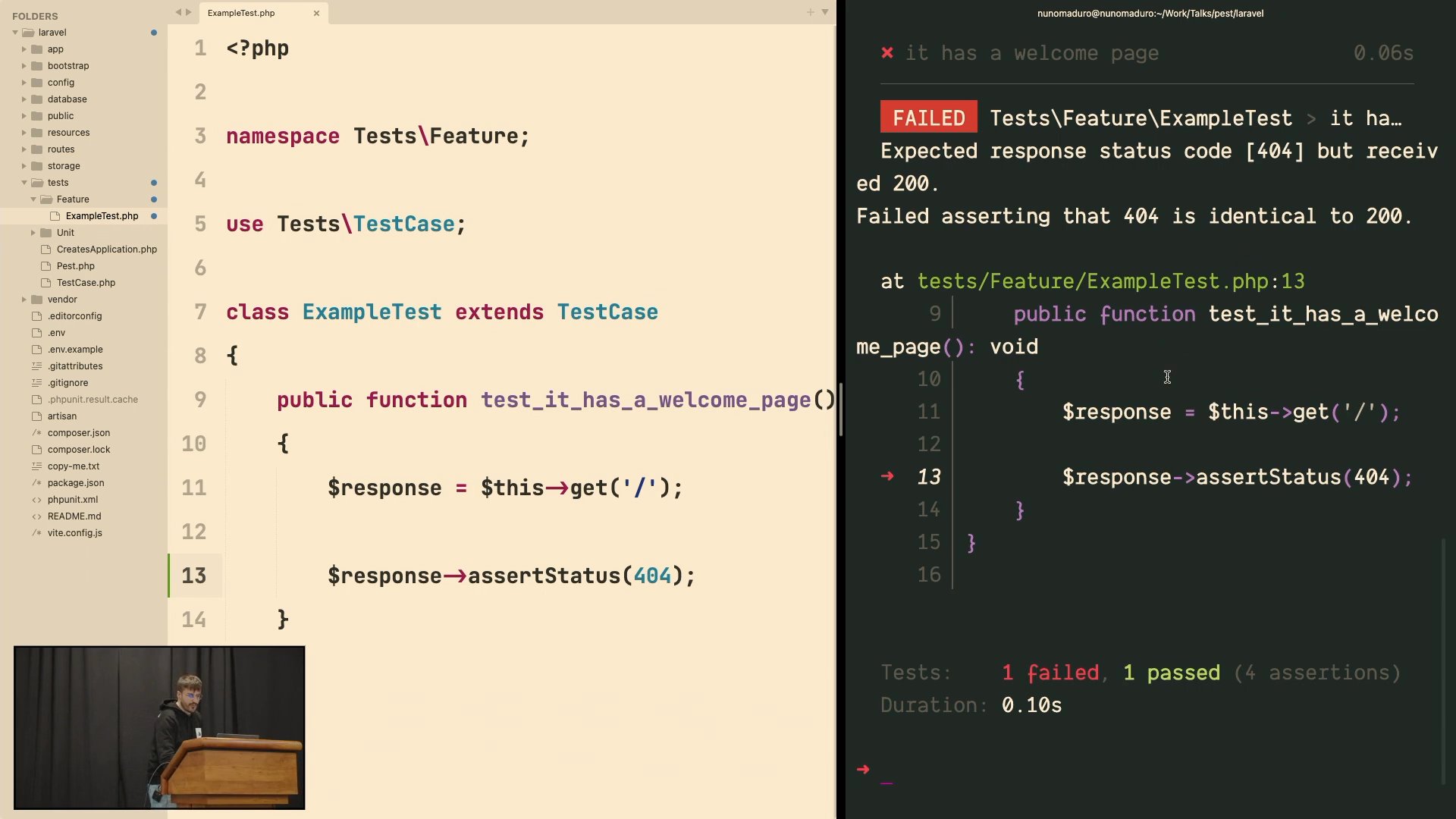Collapse the tests folder arrow

pyautogui.click(x=24, y=183)
